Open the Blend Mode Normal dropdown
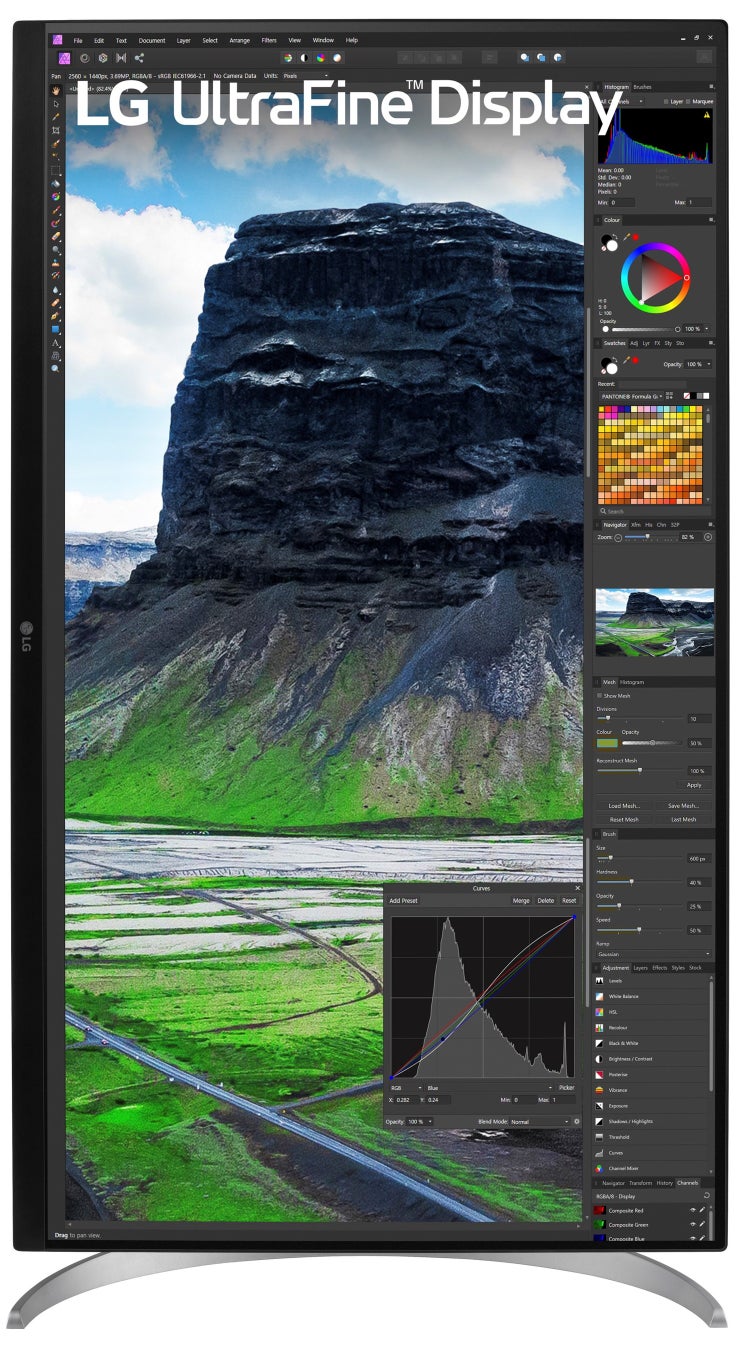 [x=538, y=1122]
